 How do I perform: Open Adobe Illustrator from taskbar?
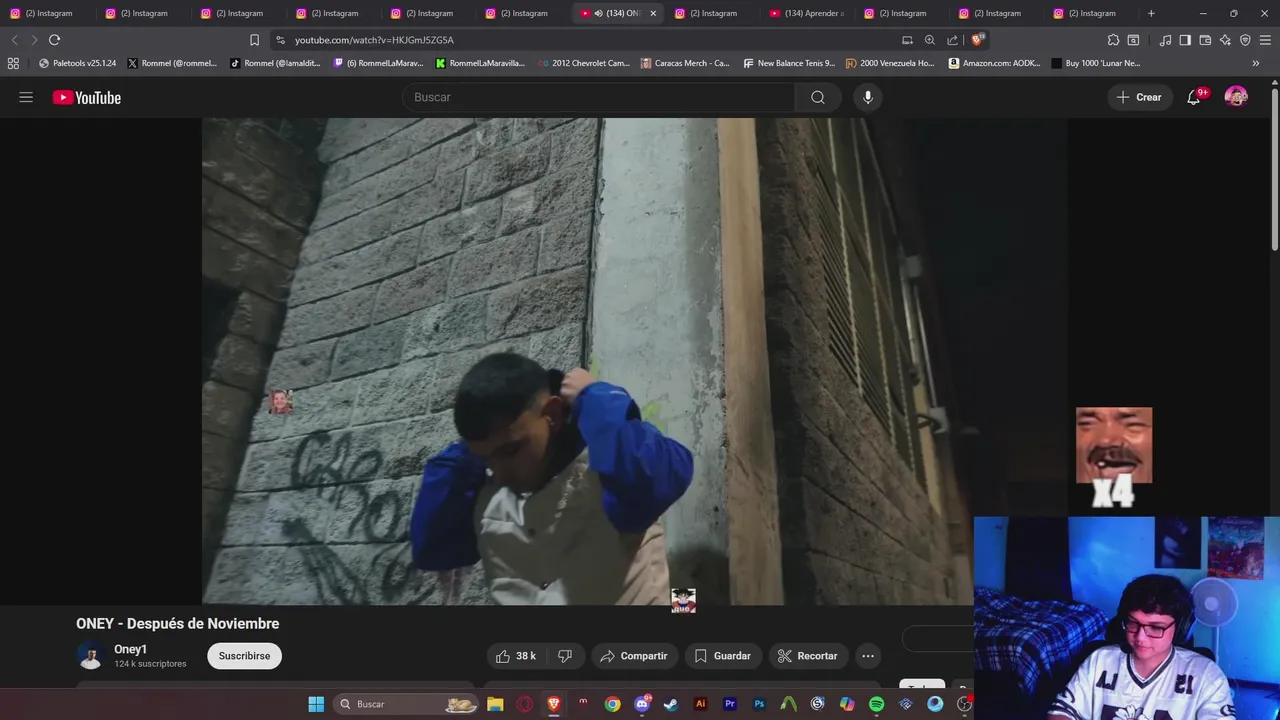point(700,704)
